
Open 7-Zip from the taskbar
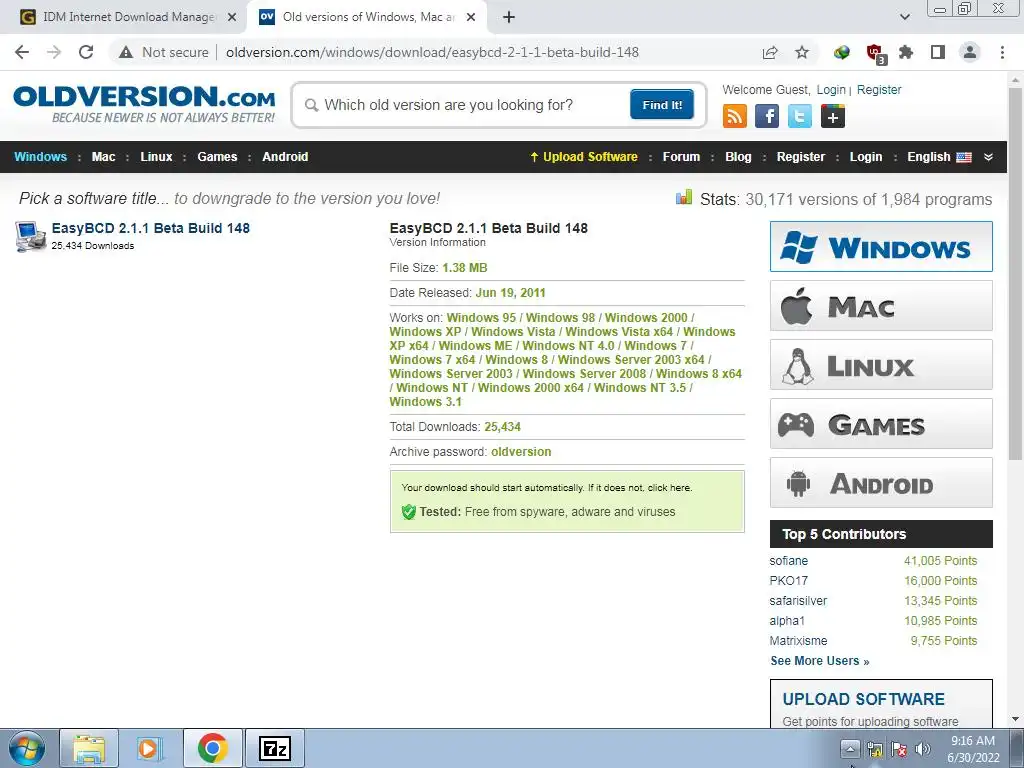[275, 748]
